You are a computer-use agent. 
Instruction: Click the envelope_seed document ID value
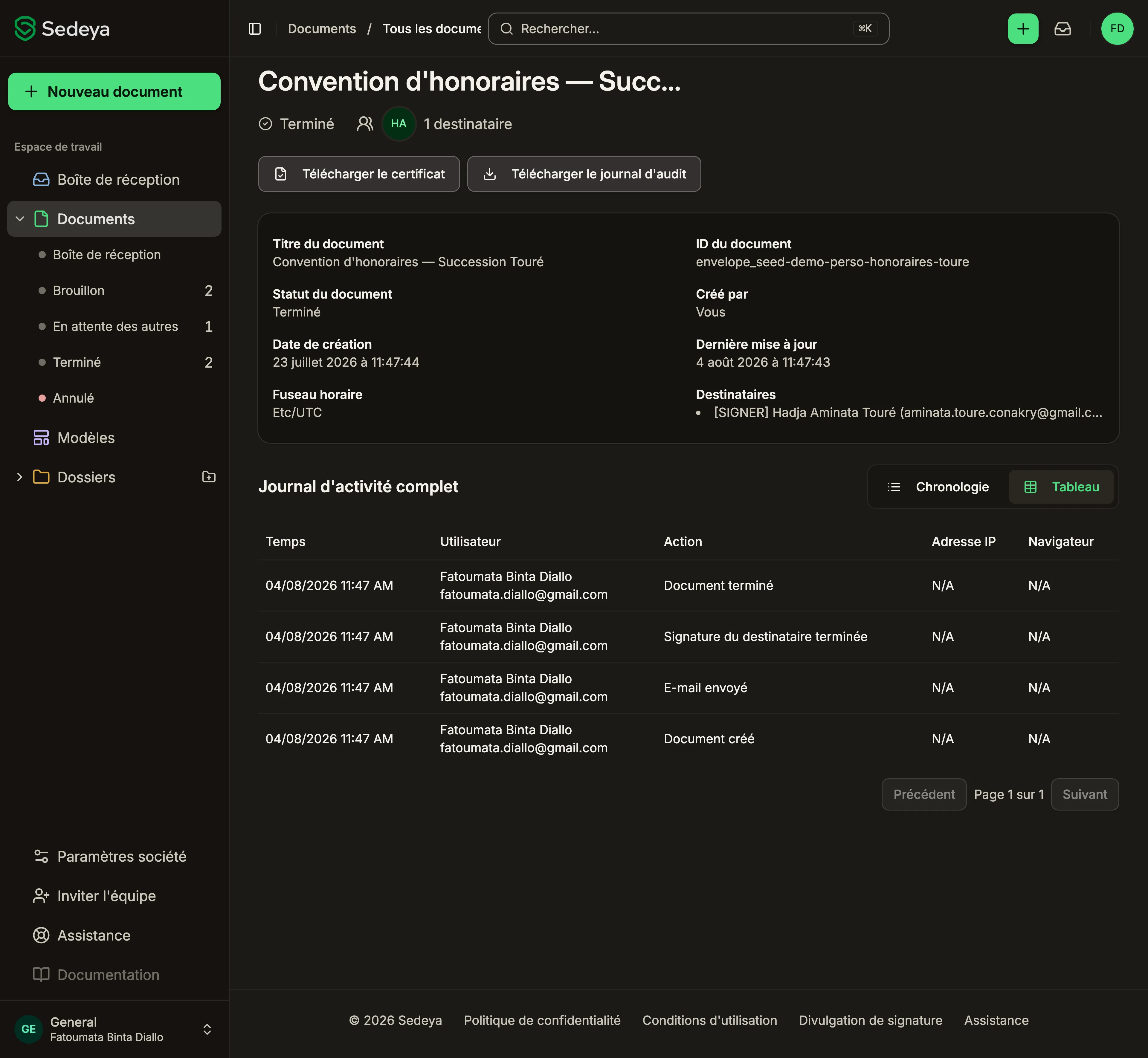[x=832, y=262]
